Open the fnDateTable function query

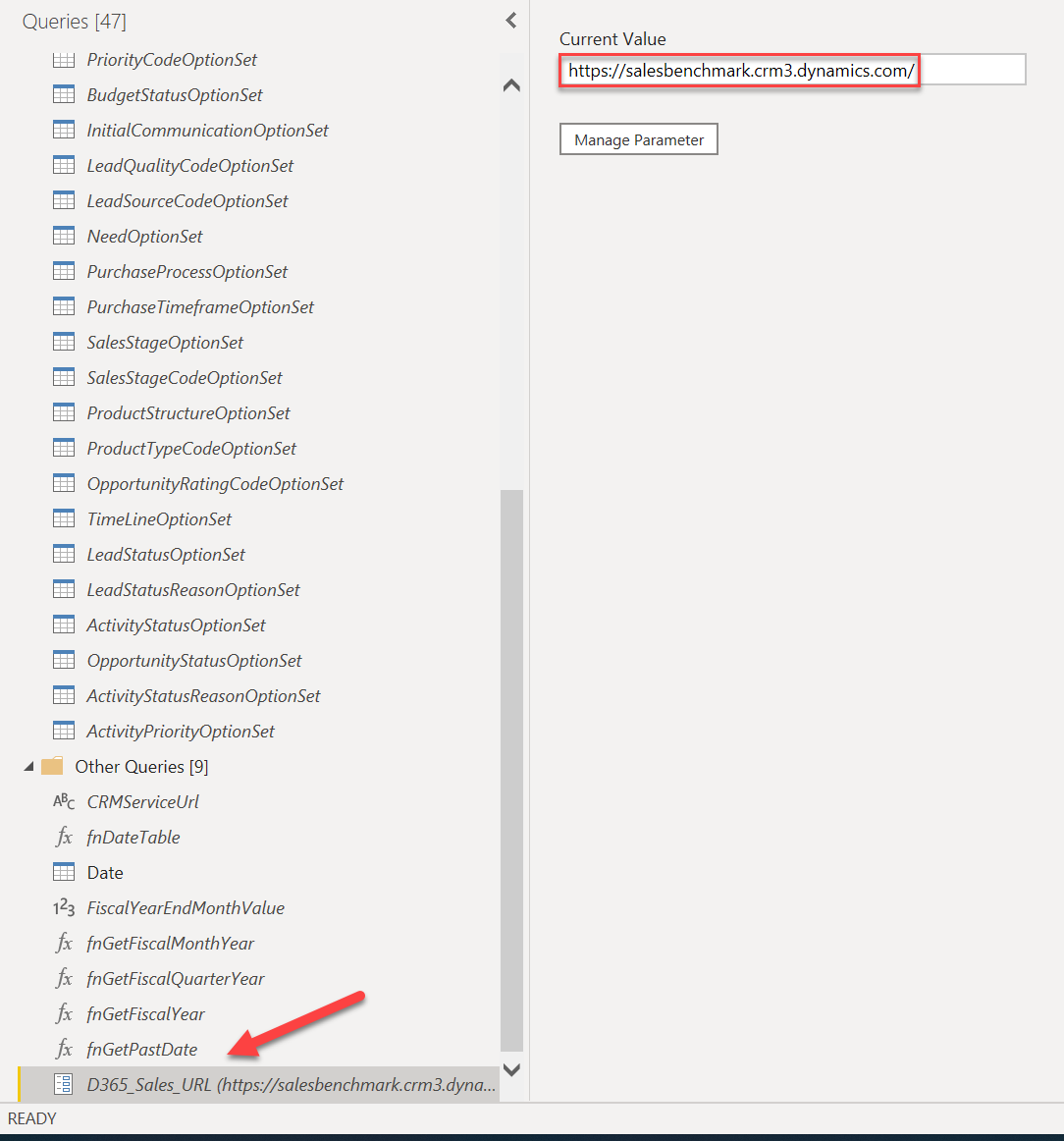[x=133, y=838]
